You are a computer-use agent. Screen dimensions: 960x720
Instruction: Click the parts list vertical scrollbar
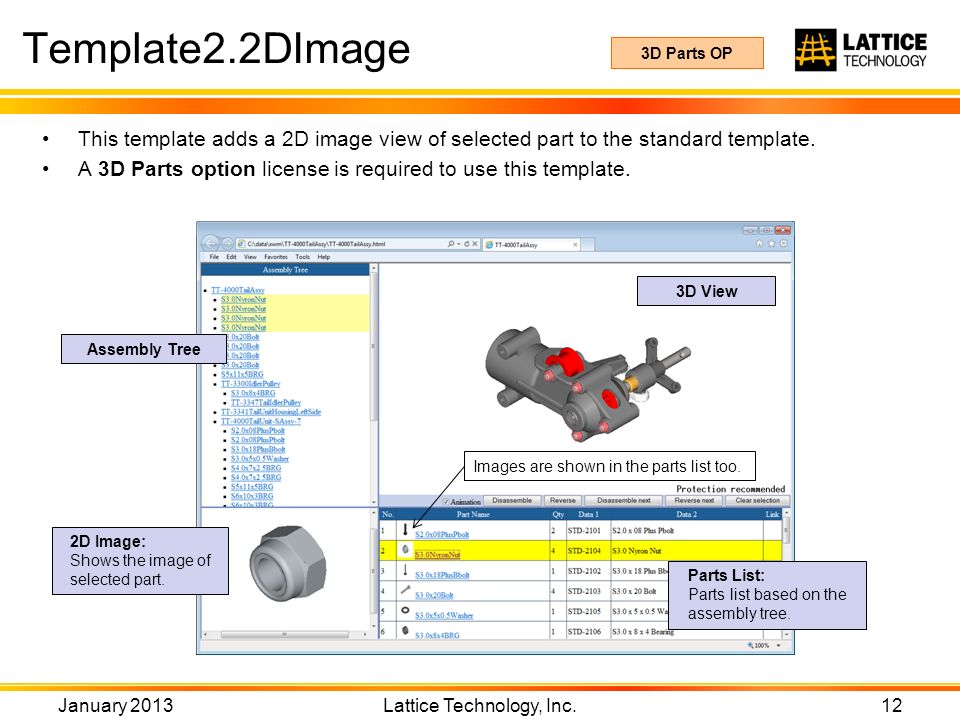786,574
